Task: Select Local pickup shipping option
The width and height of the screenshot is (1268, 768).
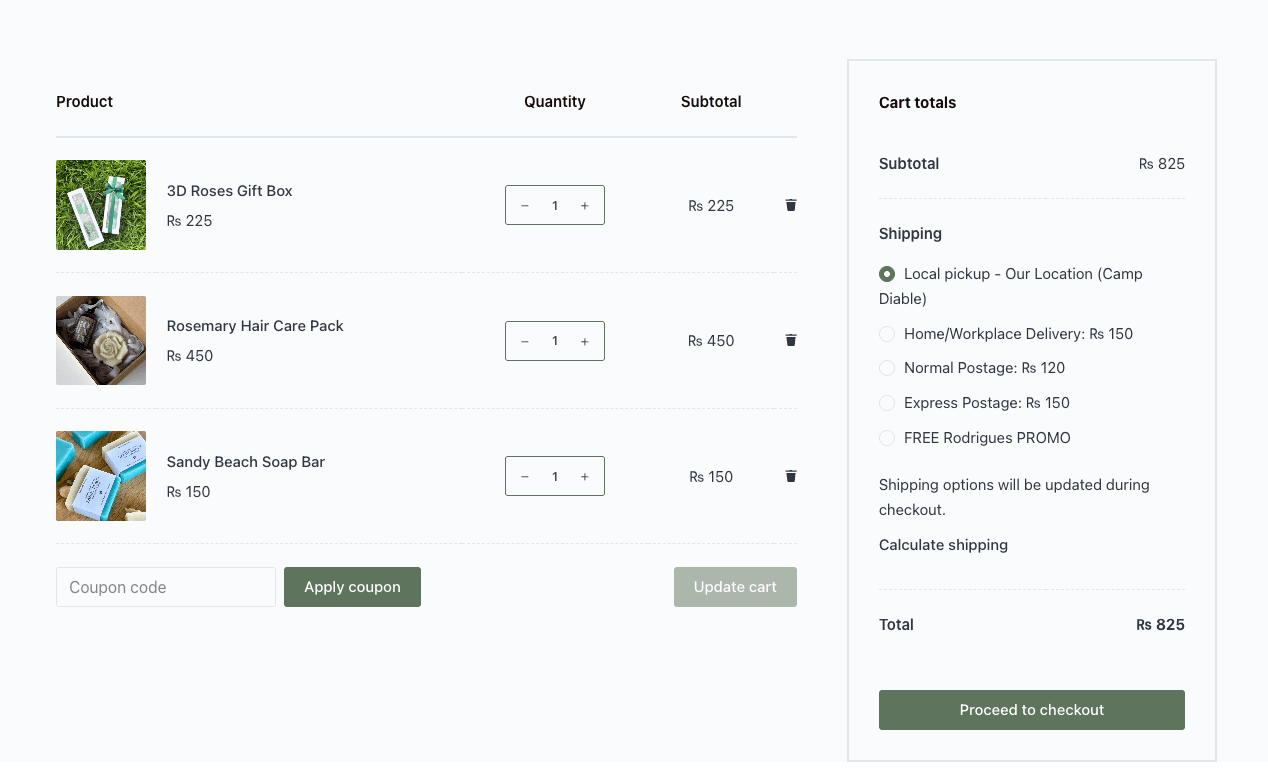Action: click(x=887, y=274)
